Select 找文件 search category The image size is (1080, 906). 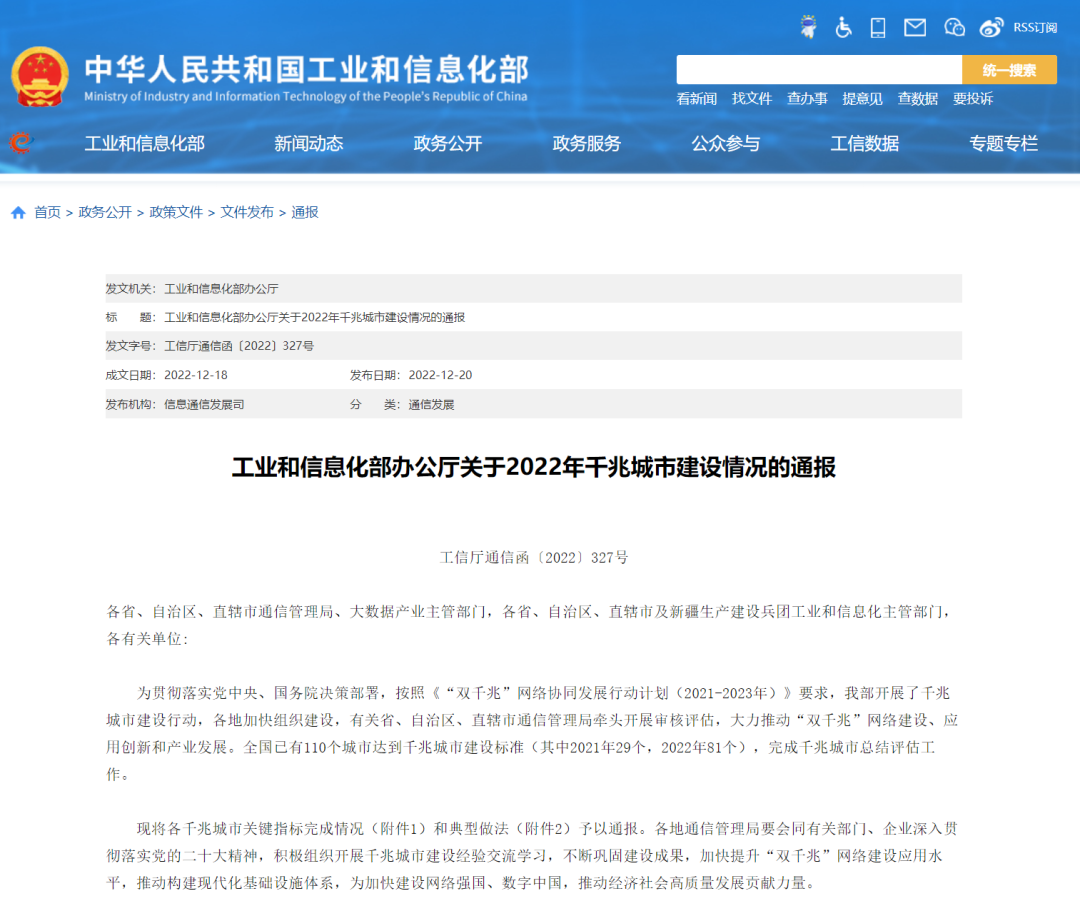click(x=751, y=99)
